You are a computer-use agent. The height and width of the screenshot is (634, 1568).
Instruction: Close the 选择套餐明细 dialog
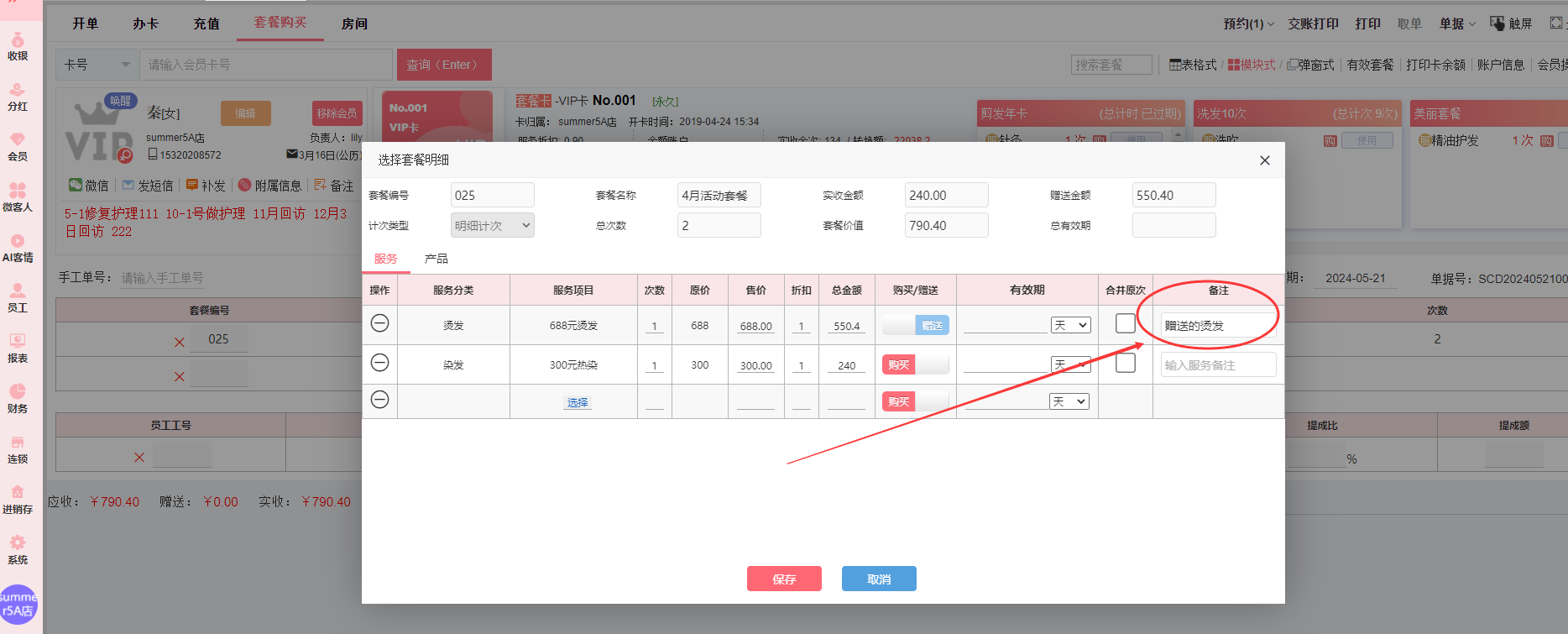tap(1265, 160)
